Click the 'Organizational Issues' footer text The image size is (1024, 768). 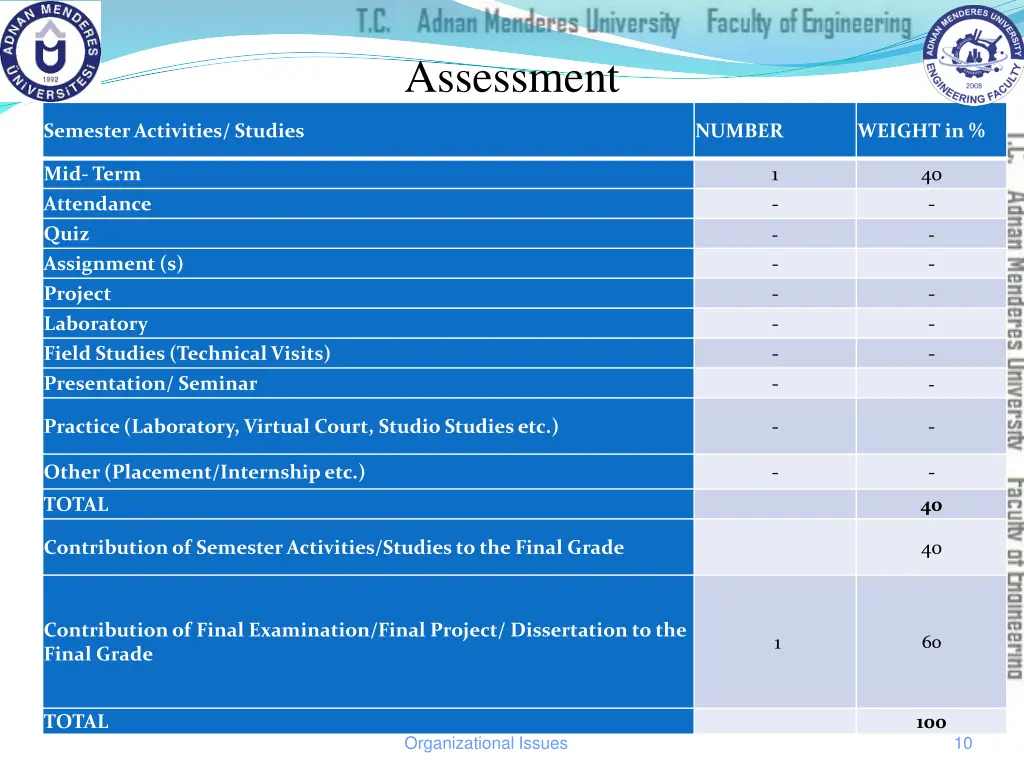pyautogui.click(x=486, y=743)
